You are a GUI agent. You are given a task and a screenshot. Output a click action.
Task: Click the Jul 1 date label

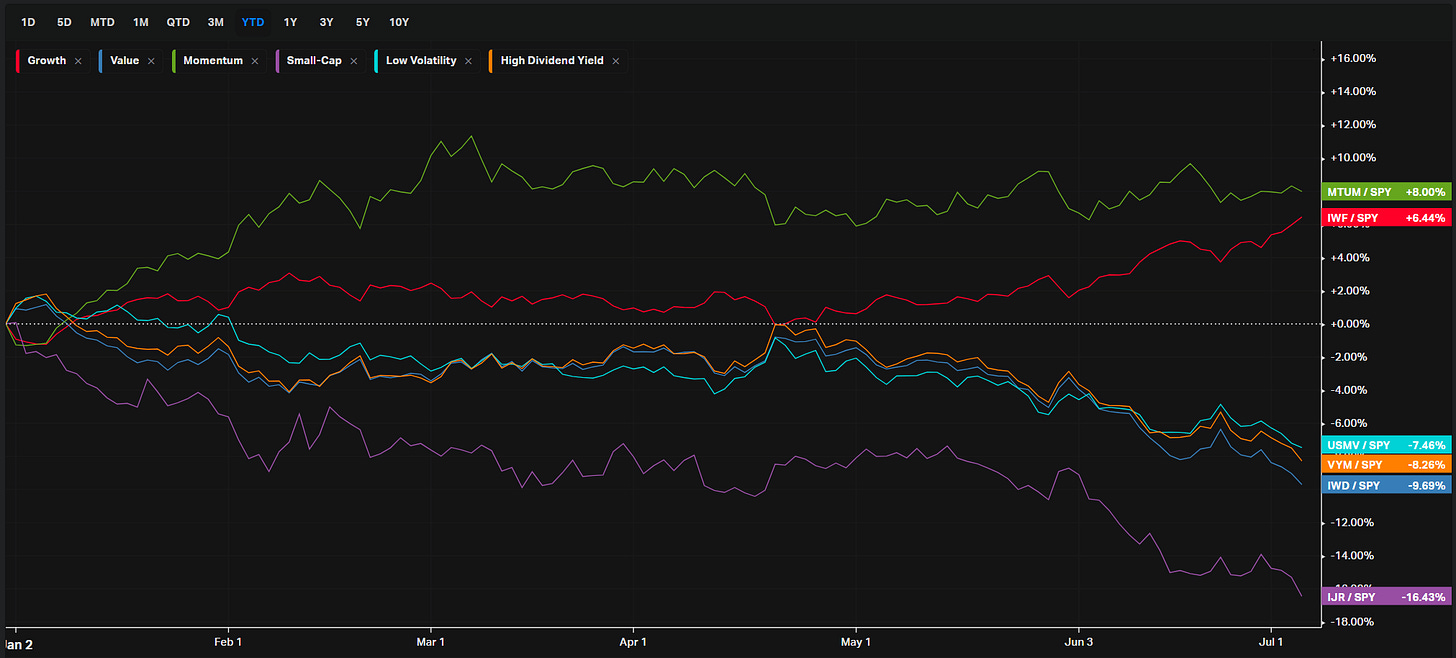[1272, 642]
